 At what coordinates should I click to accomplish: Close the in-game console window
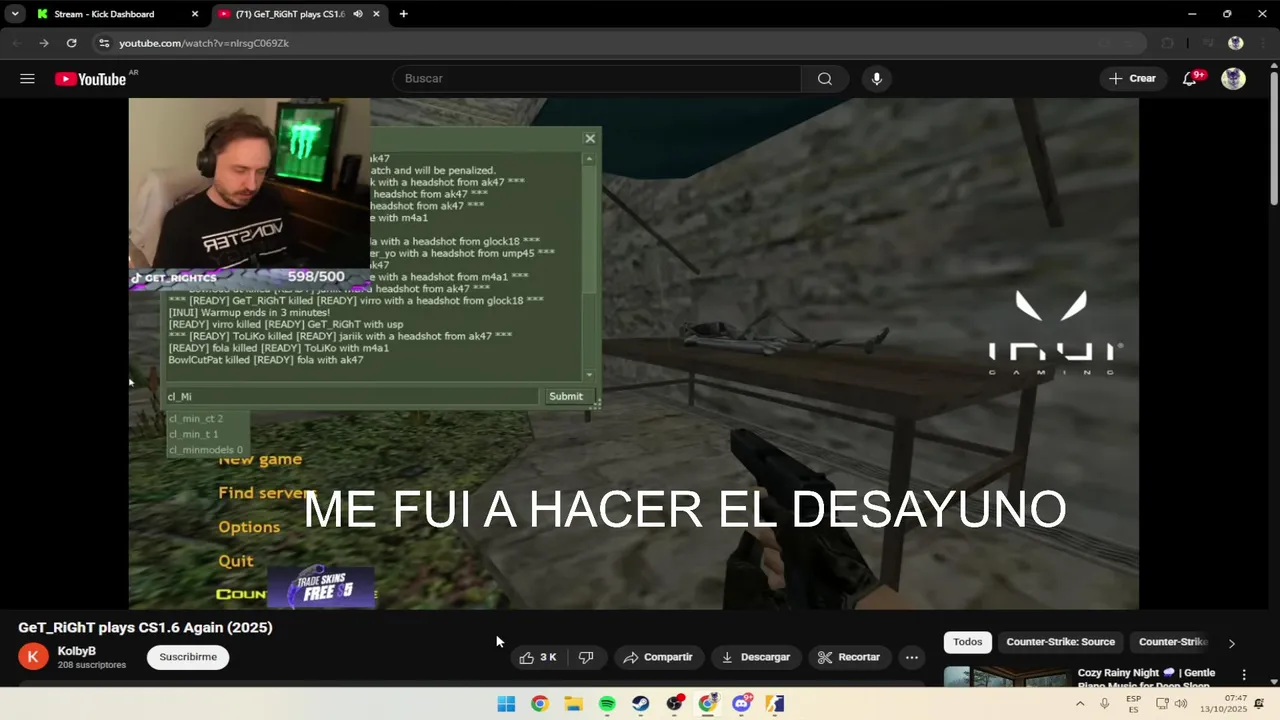click(x=590, y=139)
